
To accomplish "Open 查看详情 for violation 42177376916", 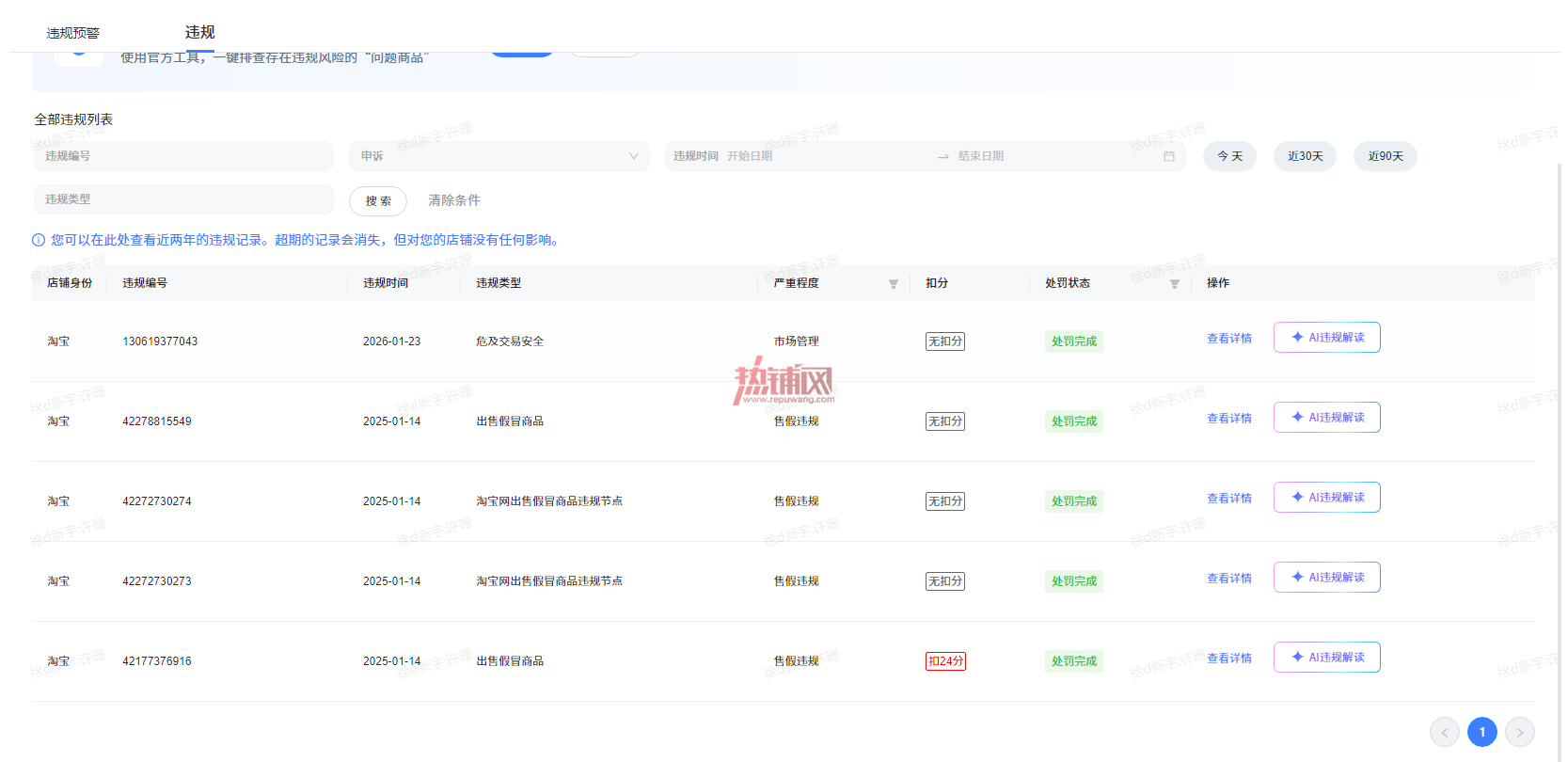I will coord(1229,659).
